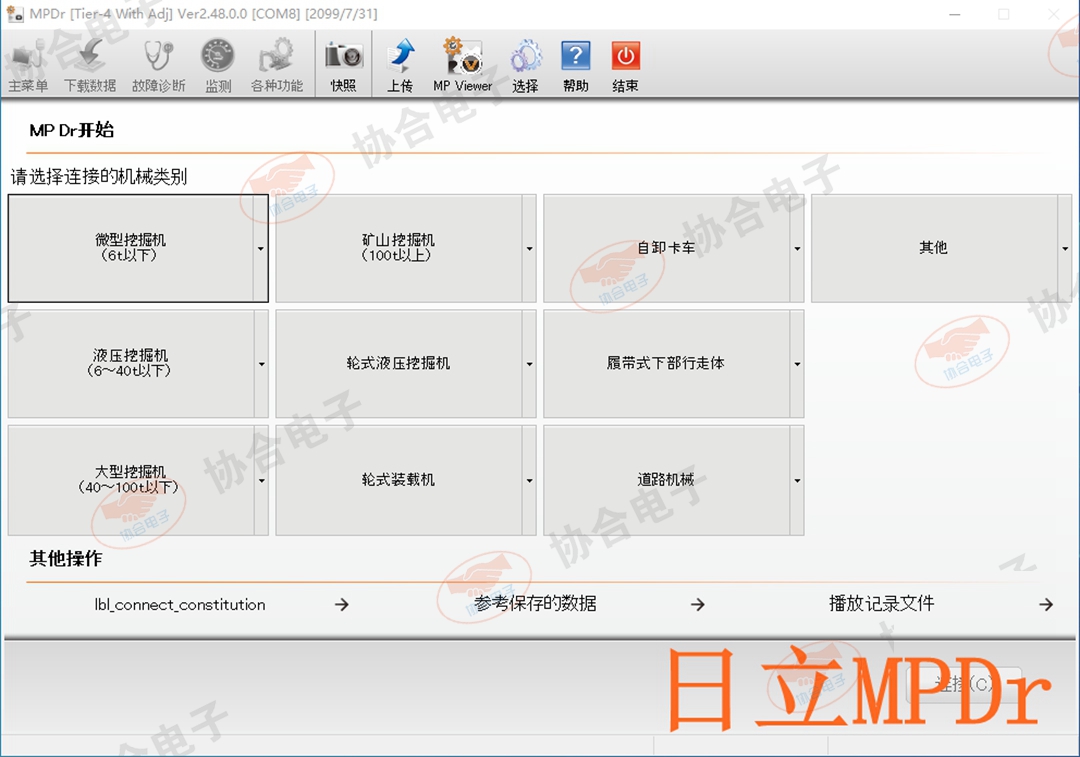Choose 大型挖掘机 (40~100t以下) category

click(x=130, y=480)
